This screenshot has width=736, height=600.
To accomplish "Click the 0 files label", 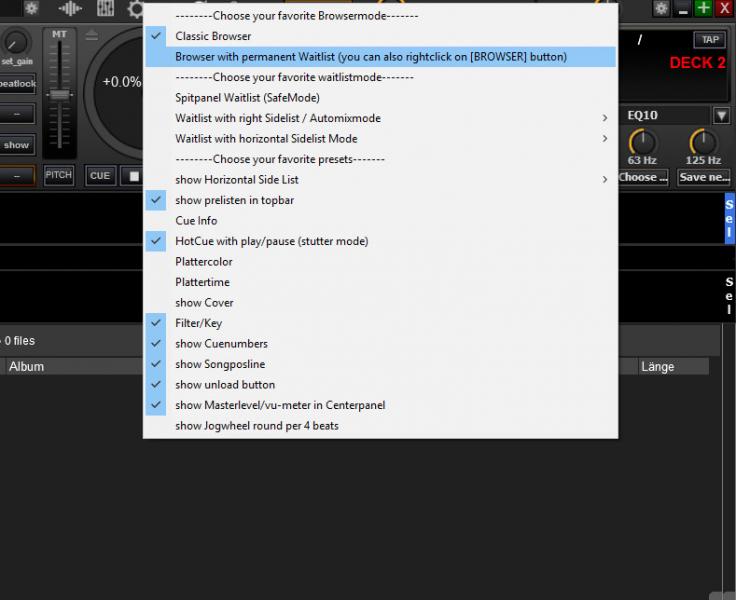I will click(20, 341).
